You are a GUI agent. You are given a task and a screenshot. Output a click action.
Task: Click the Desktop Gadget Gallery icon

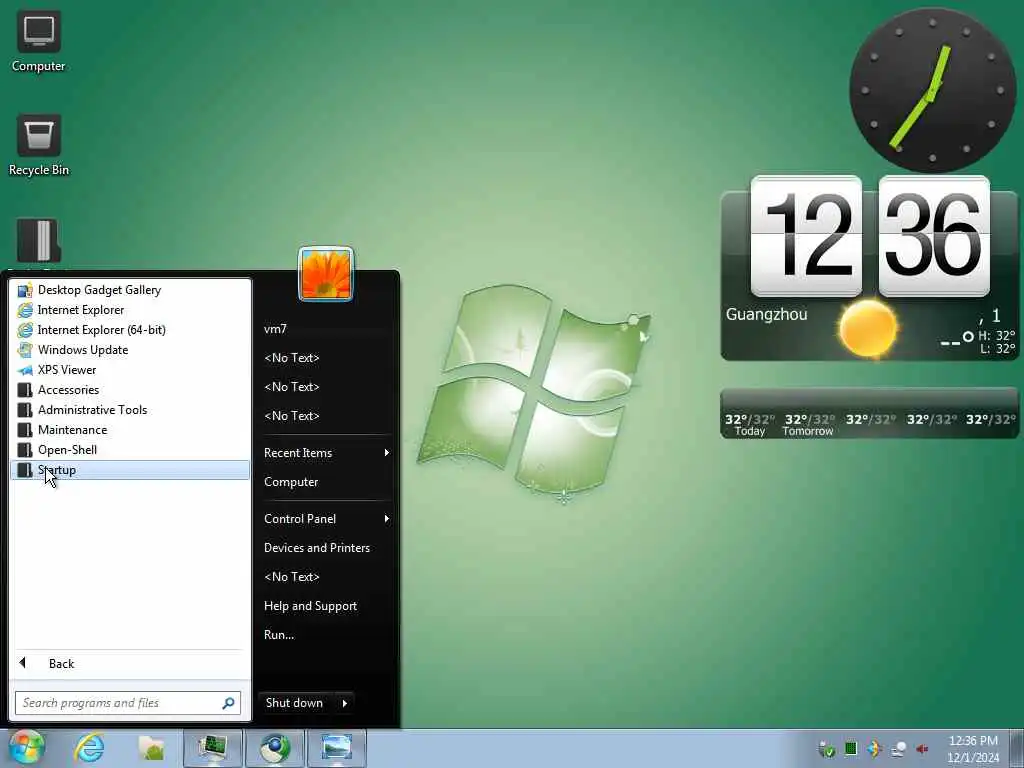pos(25,290)
